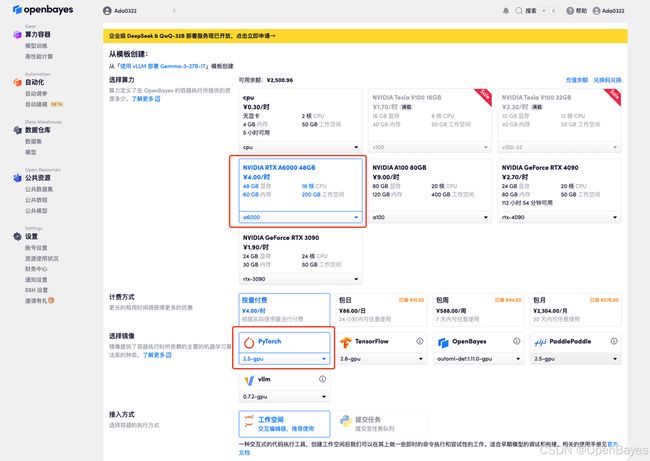Open the cpu resource dropdown
650x461 pixels.
pyautogui.click(x=300, y=147)
